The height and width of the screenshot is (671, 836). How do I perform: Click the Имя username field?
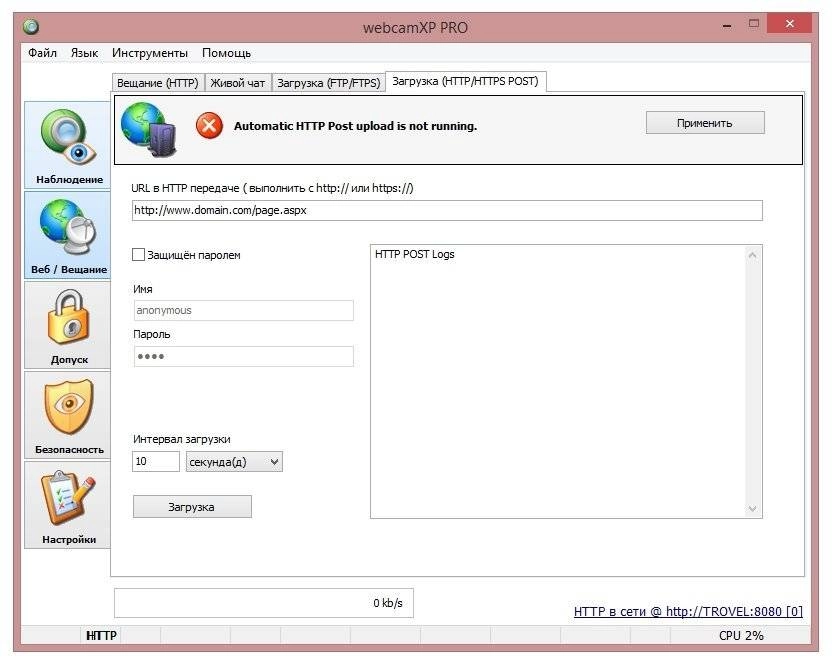click(x=243, y=310)
